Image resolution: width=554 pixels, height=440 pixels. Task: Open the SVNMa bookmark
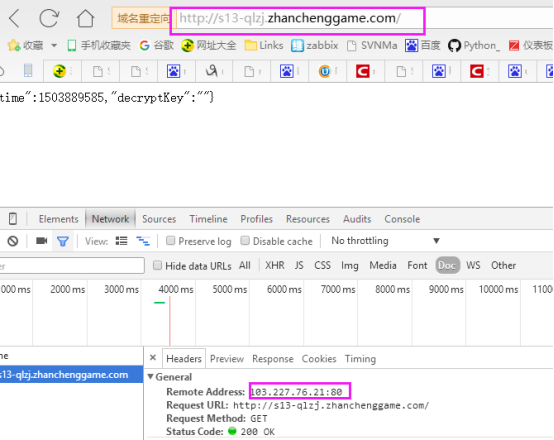tap(372, 45)
